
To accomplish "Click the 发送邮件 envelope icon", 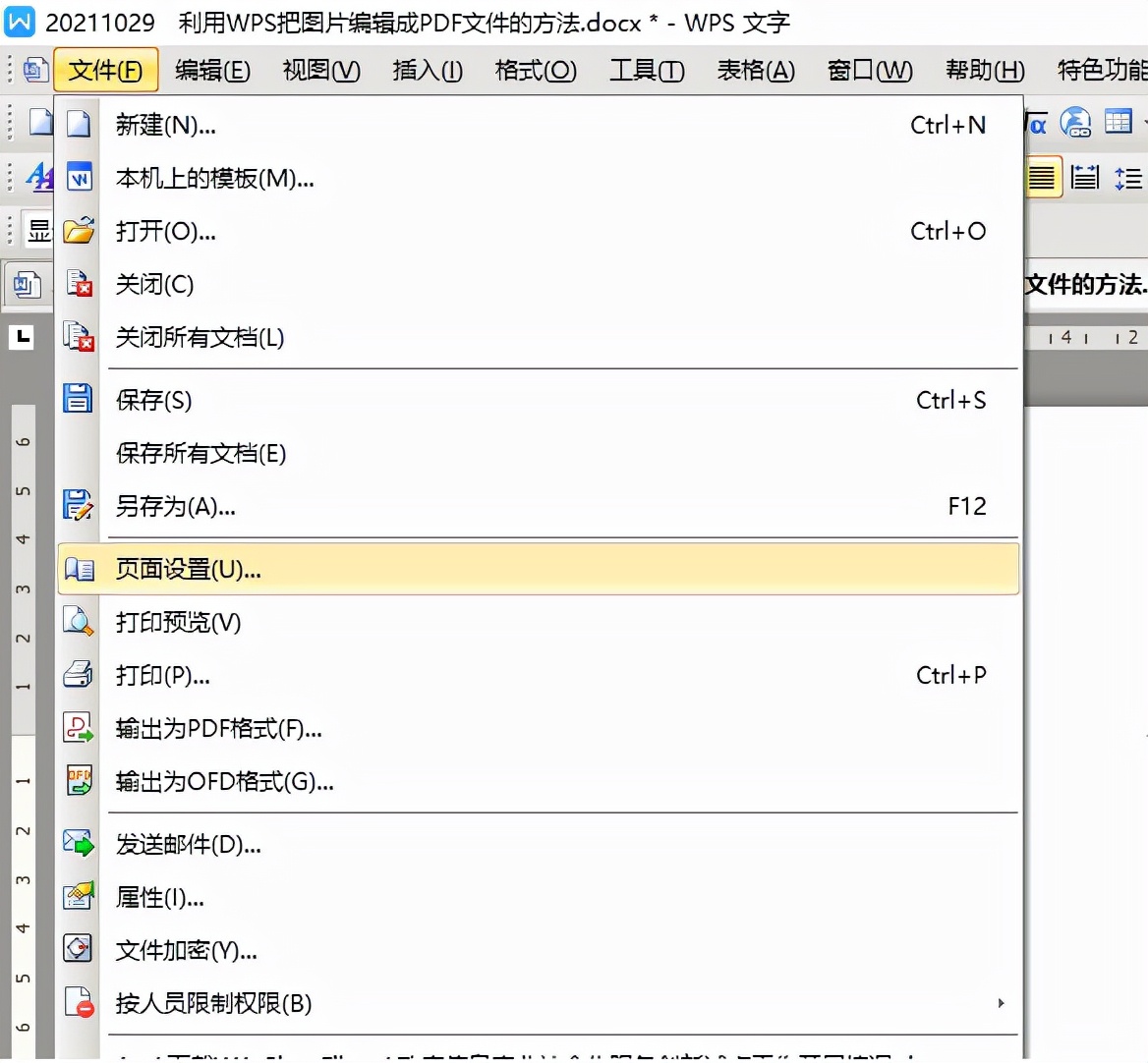I will coord(79,844).
